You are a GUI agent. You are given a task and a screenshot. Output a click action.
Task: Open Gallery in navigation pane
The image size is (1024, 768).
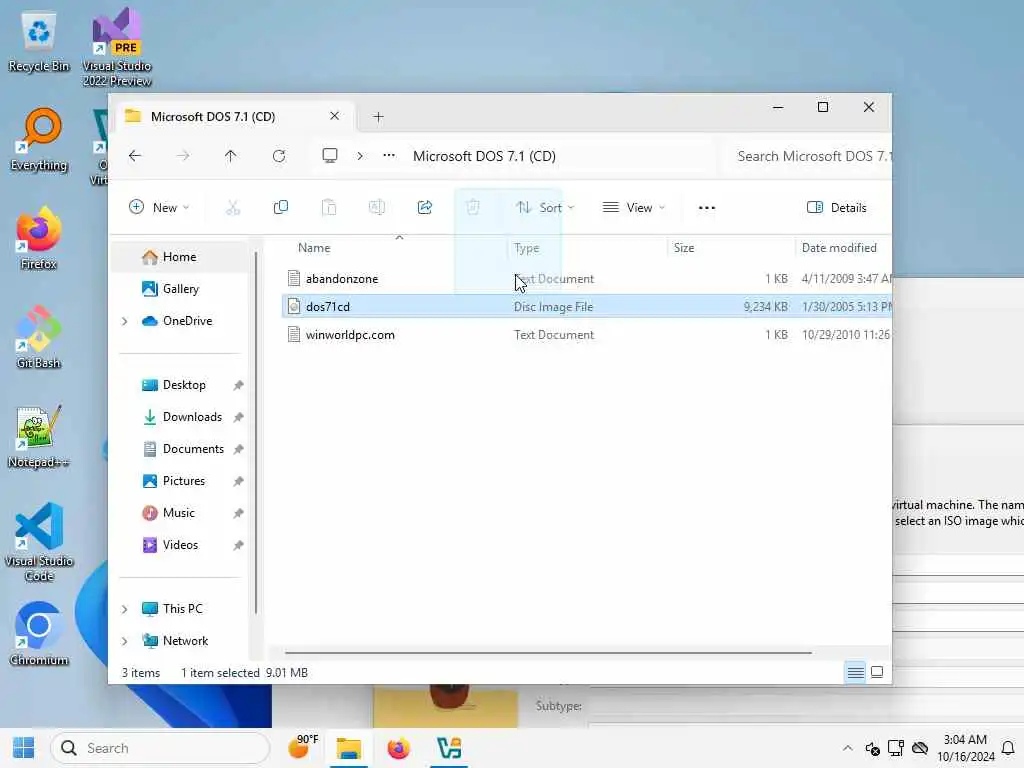pyautogui.click(x=180, y=289)
